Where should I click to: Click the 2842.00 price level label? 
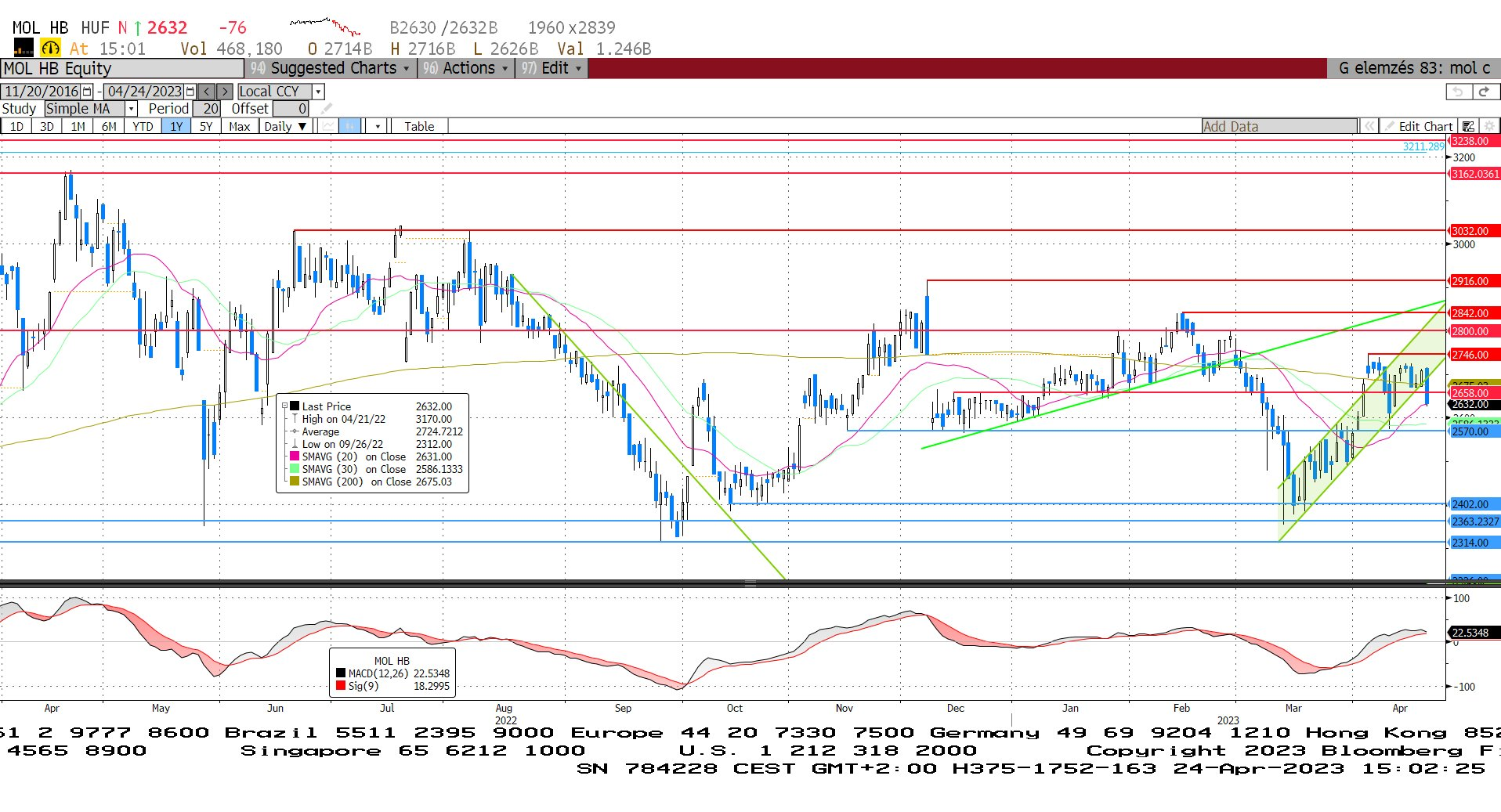[1474, 313]
